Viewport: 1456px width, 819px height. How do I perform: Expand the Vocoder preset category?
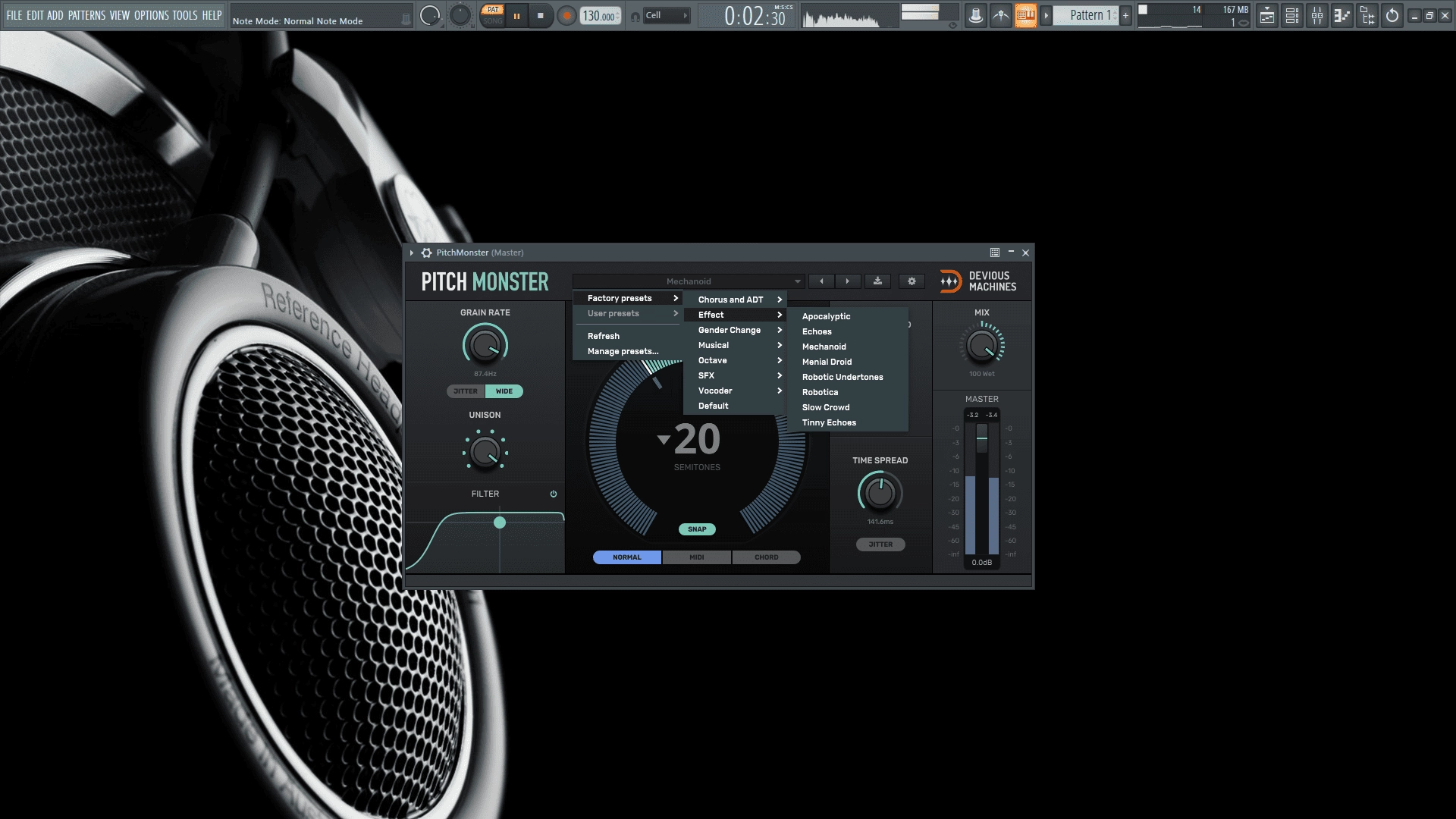pos(735,391)
